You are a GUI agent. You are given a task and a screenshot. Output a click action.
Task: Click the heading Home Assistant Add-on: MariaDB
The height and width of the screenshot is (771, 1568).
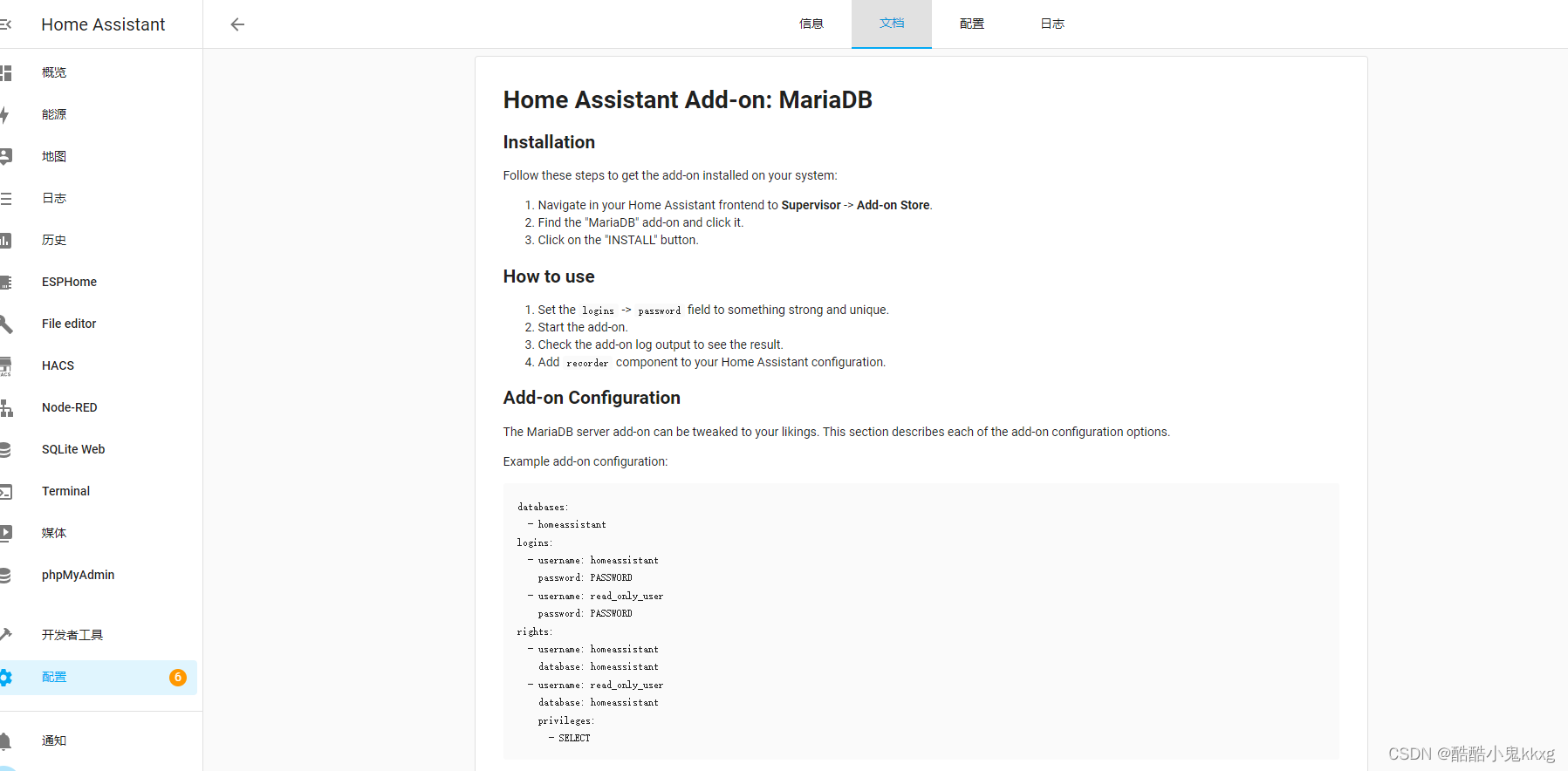click(x=688, y=99)
